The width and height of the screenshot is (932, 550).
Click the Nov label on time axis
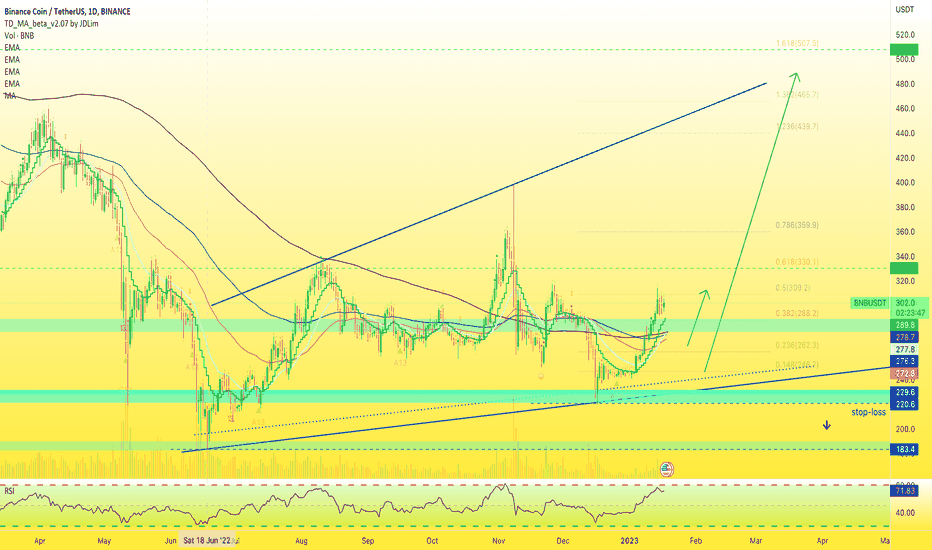(x=499, y=541)
